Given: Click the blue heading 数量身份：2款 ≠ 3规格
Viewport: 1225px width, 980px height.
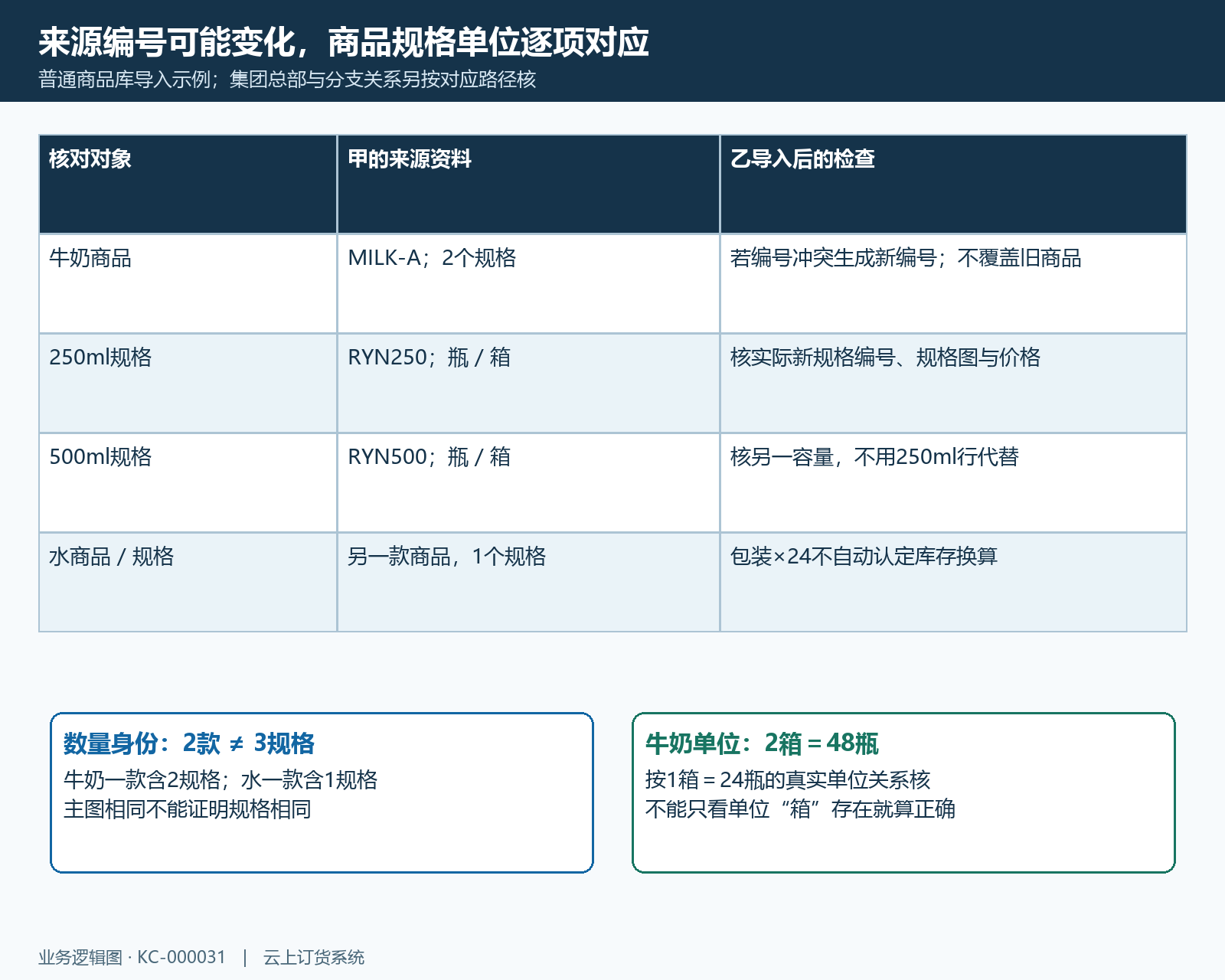Looking at the screenshot, I should tap(189, 743).
